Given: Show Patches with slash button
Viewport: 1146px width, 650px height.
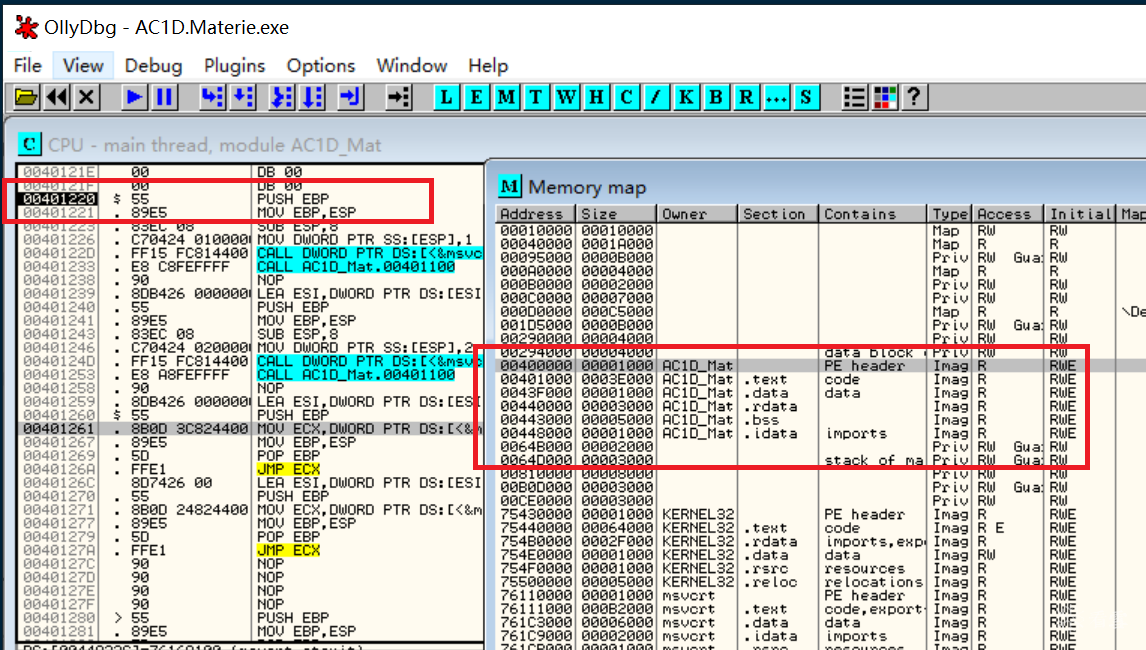Looking at the screenshot, I should [656, 97].
